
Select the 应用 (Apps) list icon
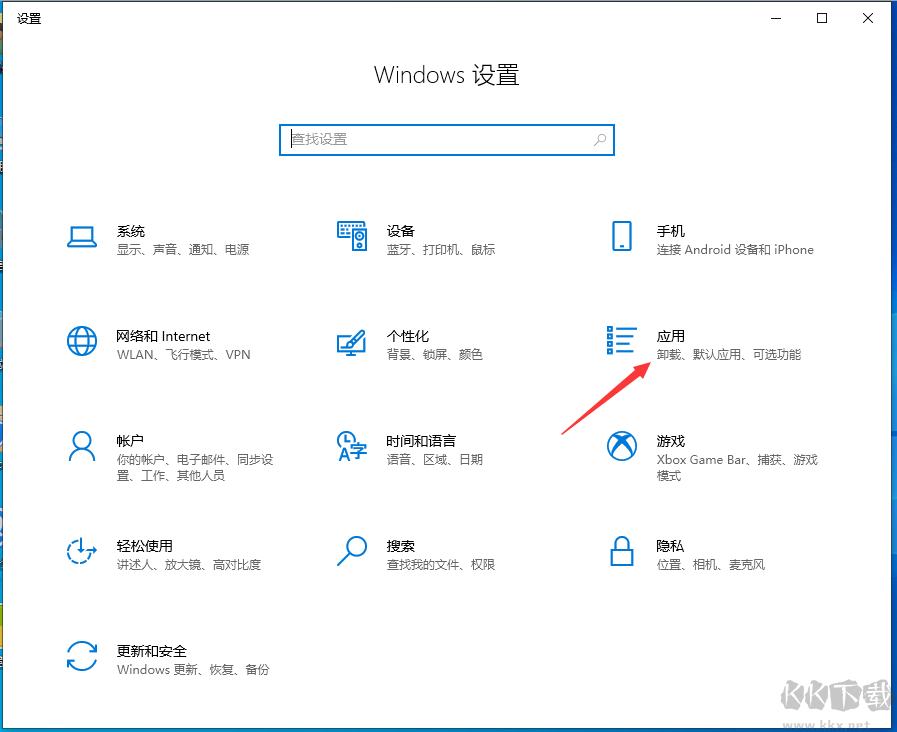coord(622,341)
